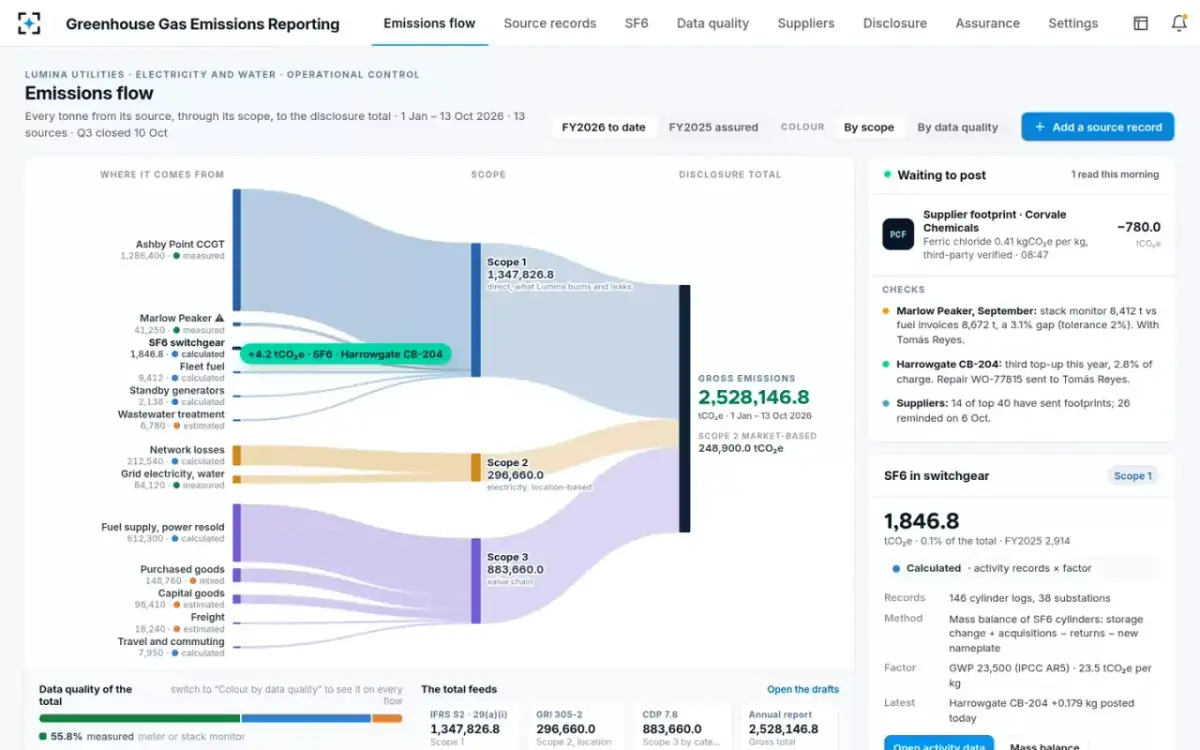Open the CDP 7.8 feed card
The height and width of the screenshot is (750, 1200).
(x=681, y=726)
